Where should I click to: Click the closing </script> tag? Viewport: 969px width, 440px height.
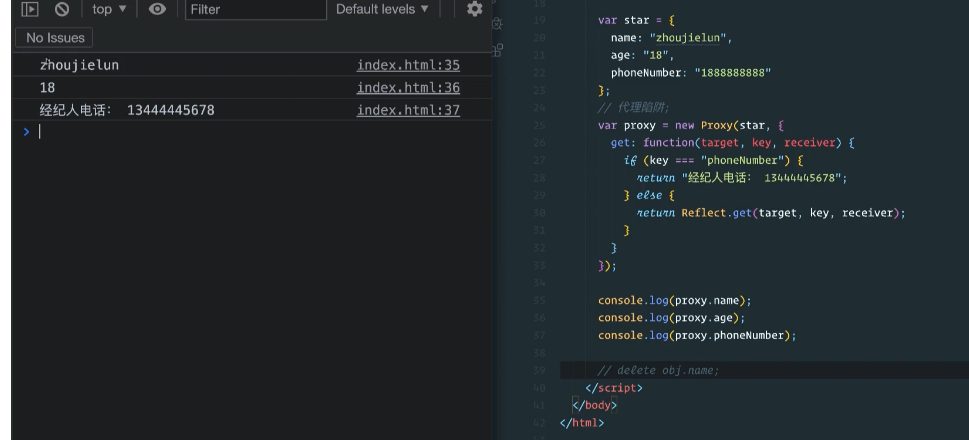[x=614, y=388]
